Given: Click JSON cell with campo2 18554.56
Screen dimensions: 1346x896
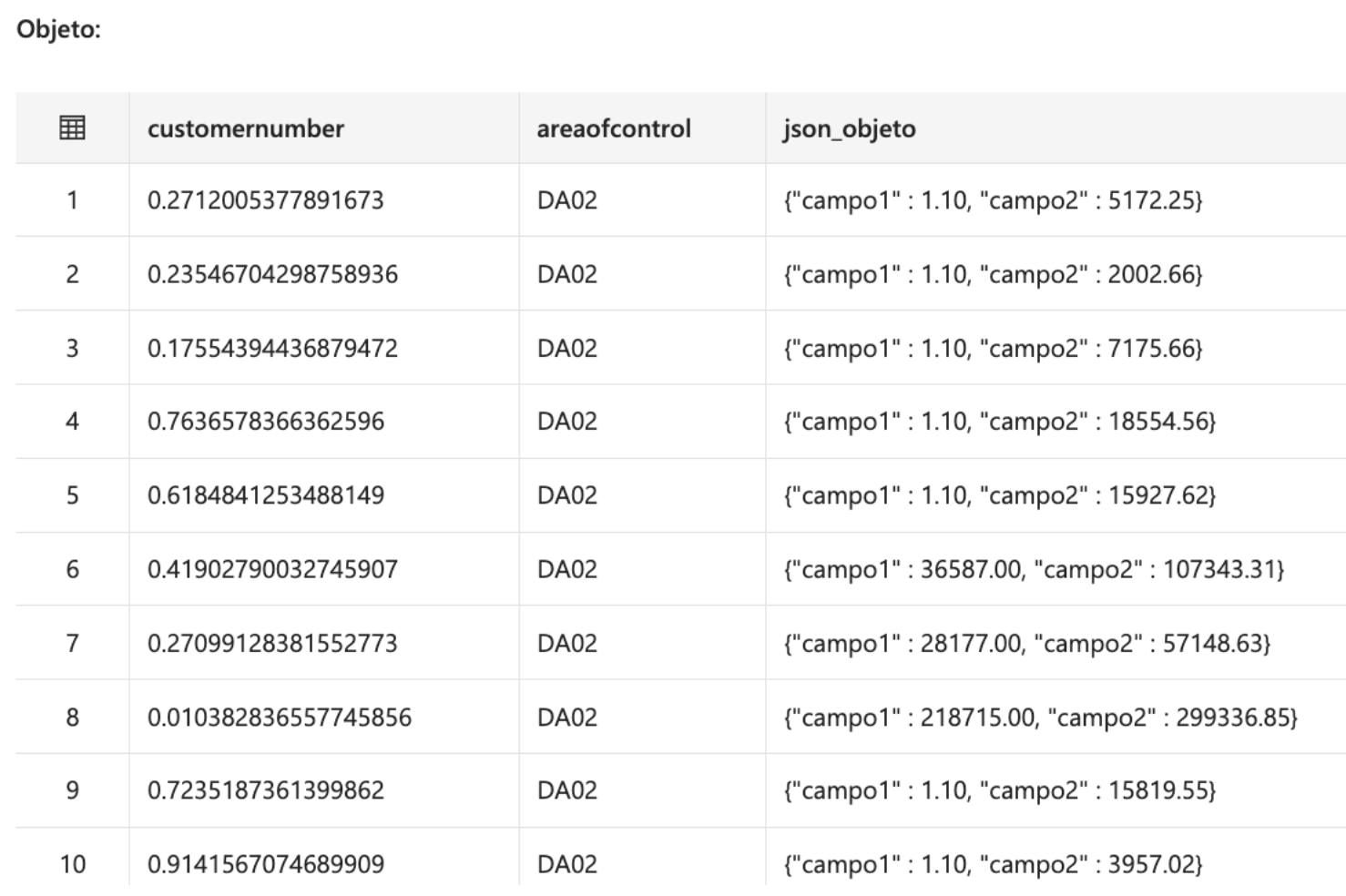Looking at the screenshot, I should tap(999, 422).
